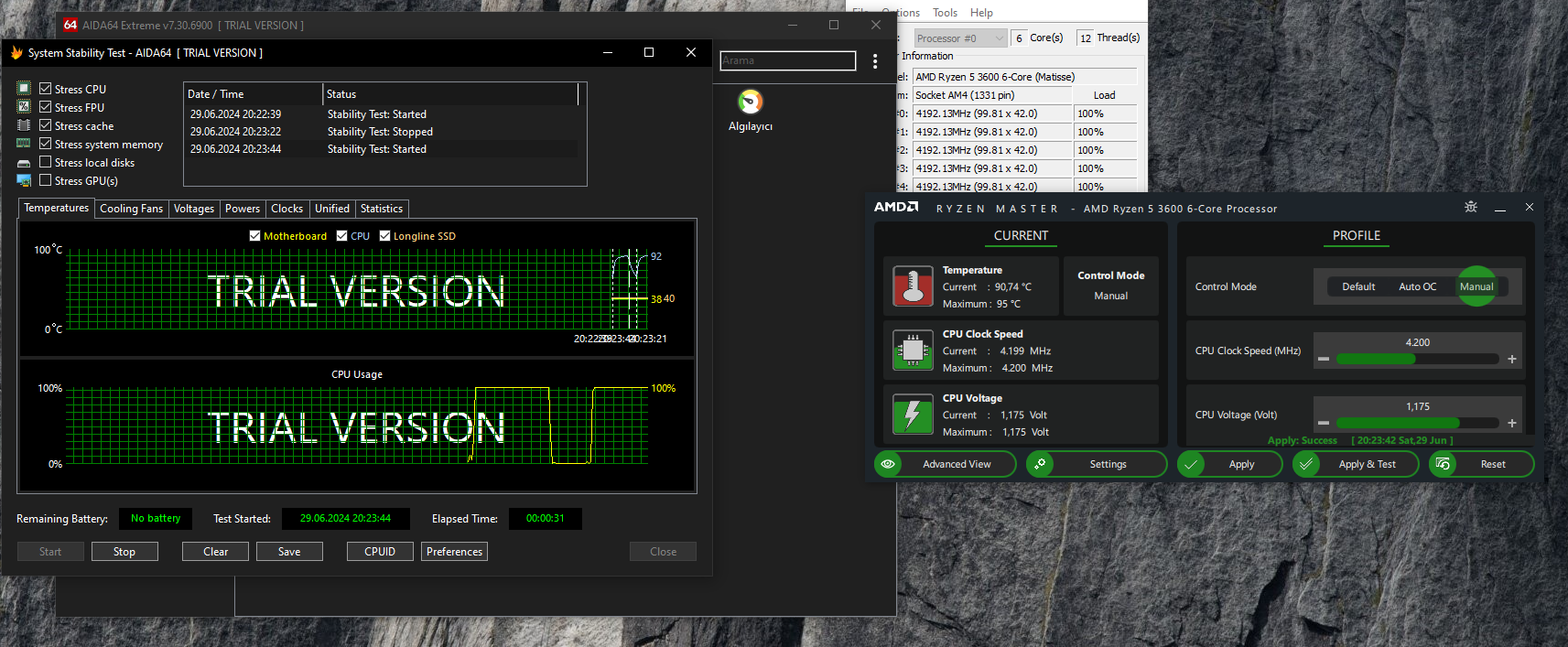Toggle the Motherboard temperature graph checkbox

pyautogui.click(x=255, y=236)
